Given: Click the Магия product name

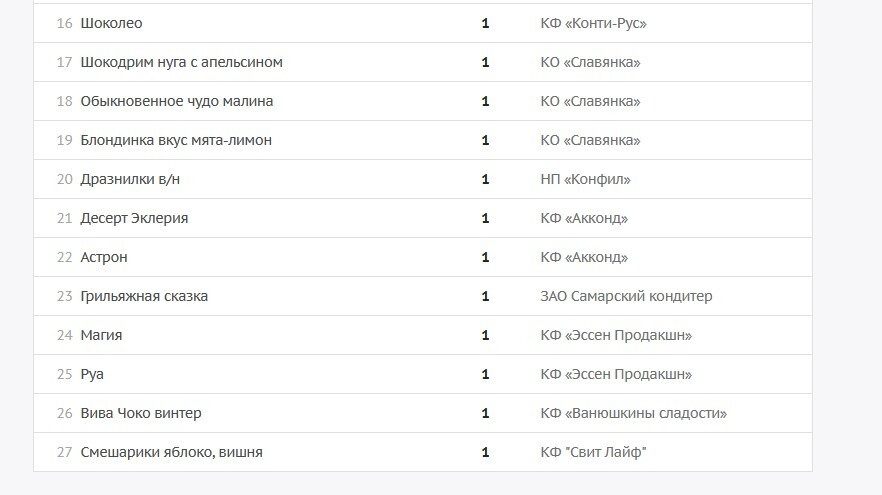Looking at the screenshot, I should coord(101,335).
